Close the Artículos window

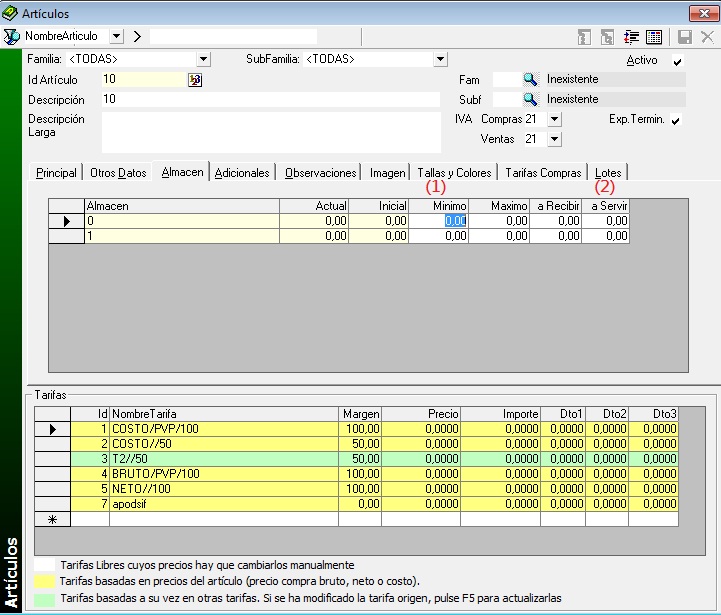[704, 13]
